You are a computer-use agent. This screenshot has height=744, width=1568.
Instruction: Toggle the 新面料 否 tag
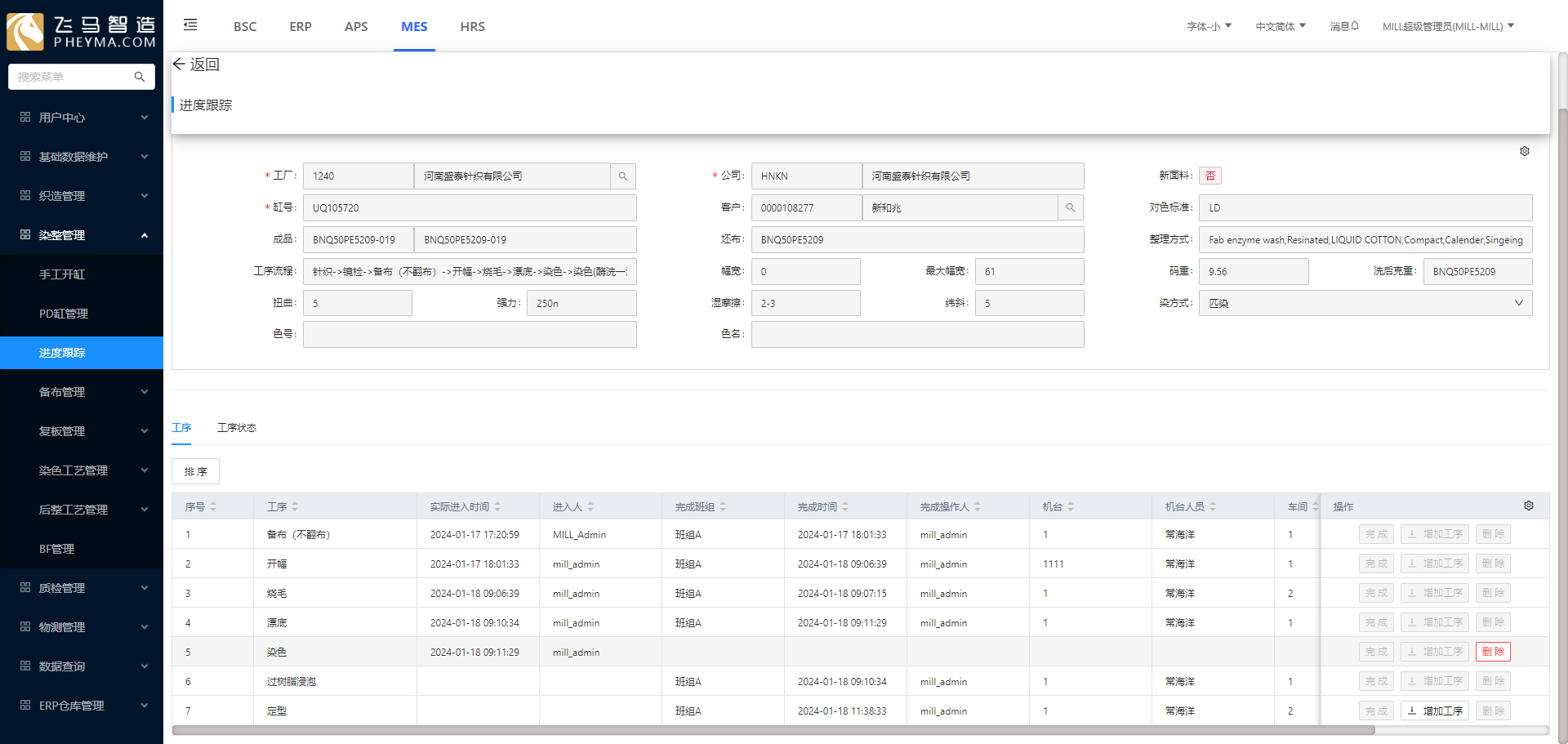pyautogui.click(x=1209, y=176)
